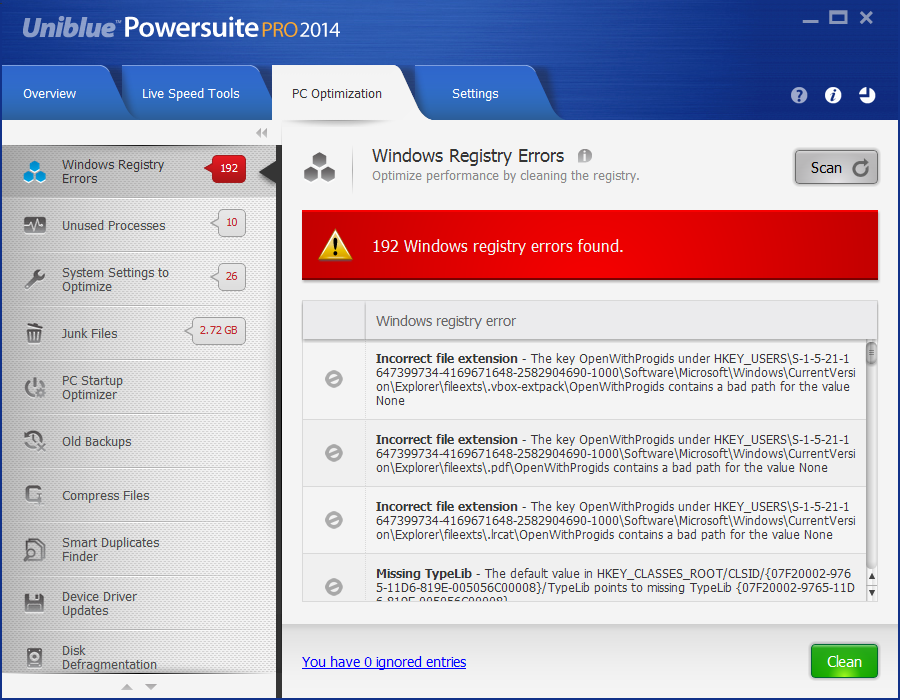Open Smart Duplicates Finder in the sidebar
The image size is (900, 700).
tap(139, 549)
